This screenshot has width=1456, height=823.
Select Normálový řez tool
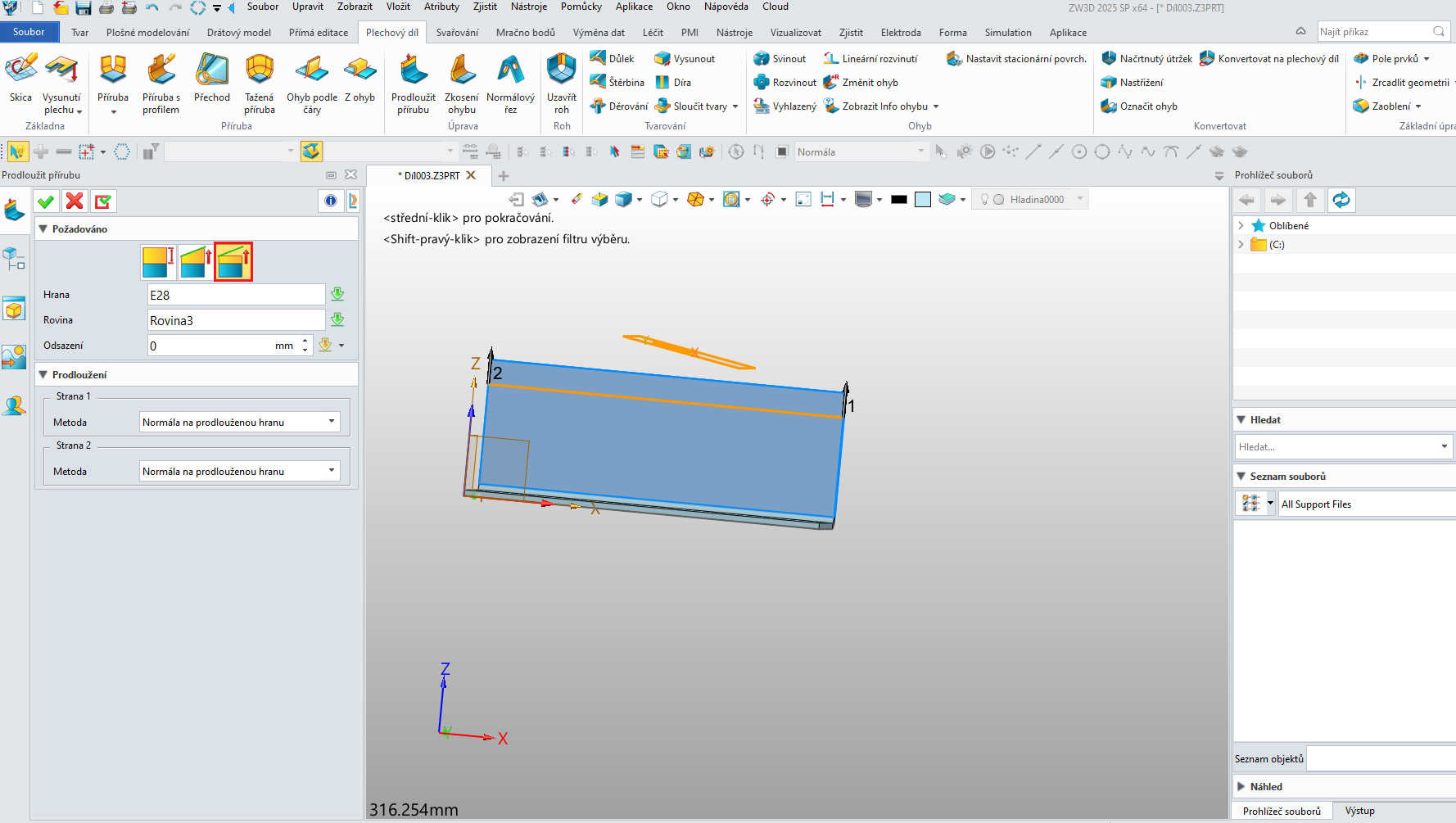pyautogui.click(x=510, y=84)
